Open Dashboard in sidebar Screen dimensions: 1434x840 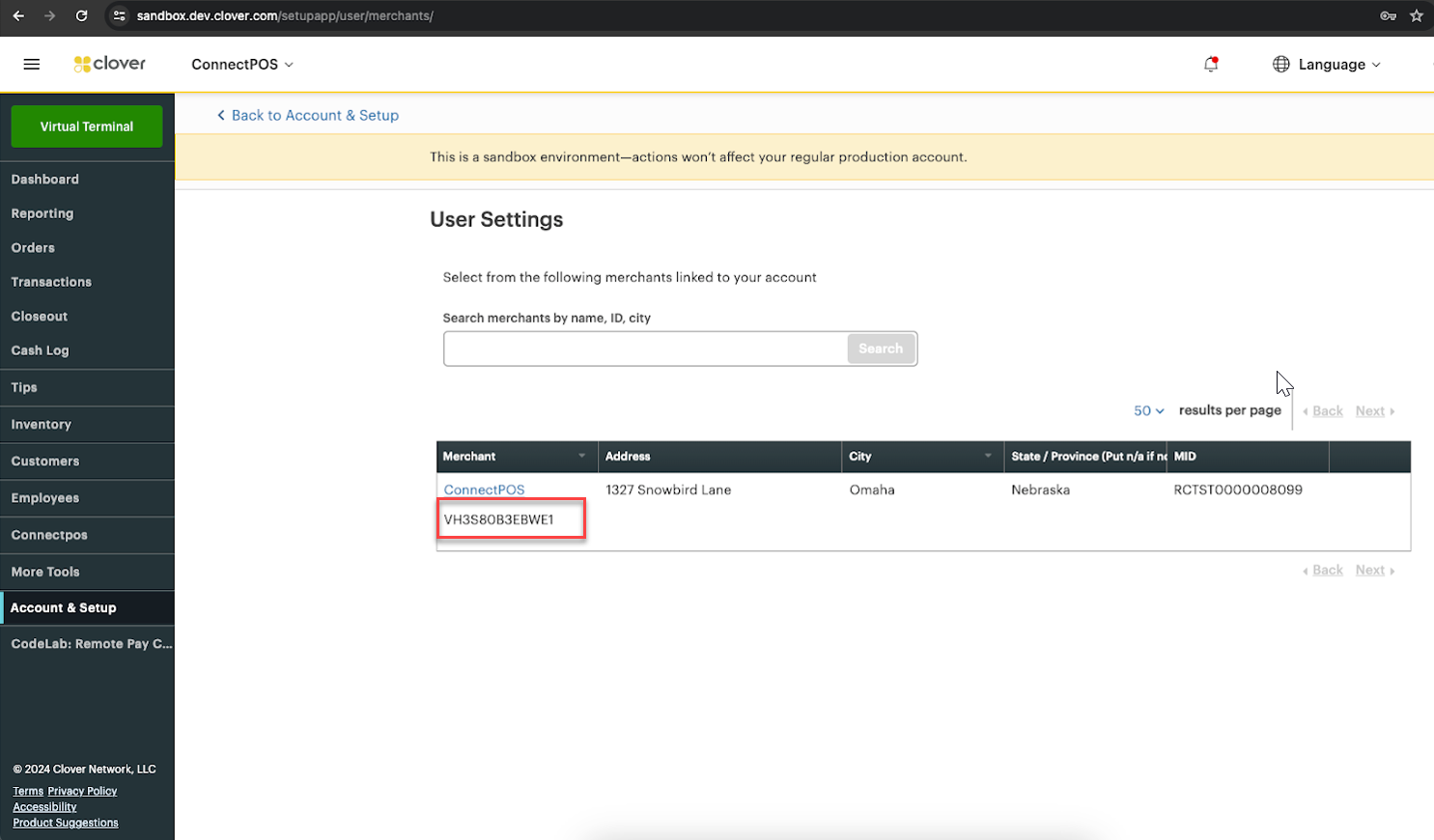tap(87, 180)
